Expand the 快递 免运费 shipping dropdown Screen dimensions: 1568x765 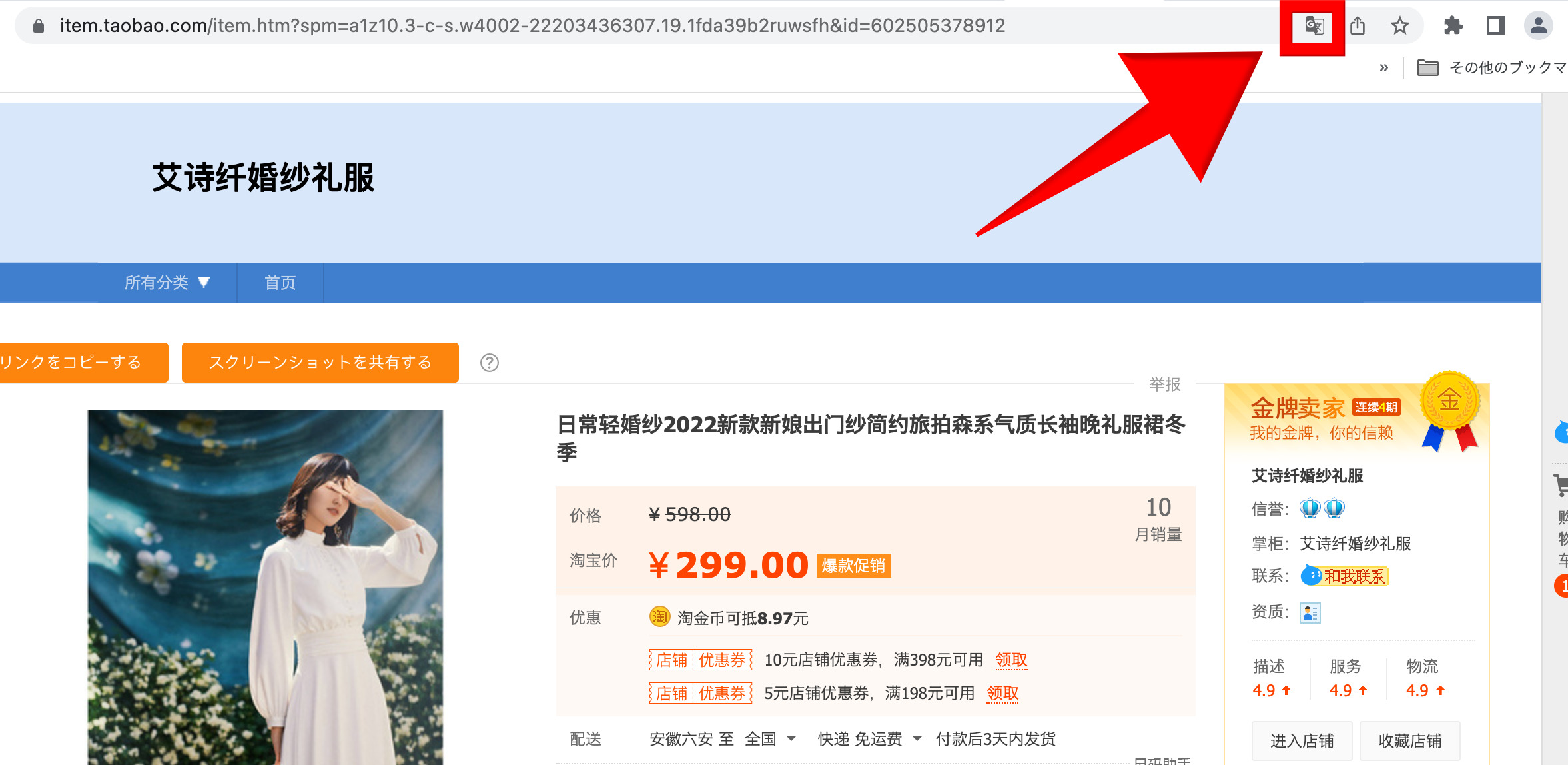pos(870,739)
